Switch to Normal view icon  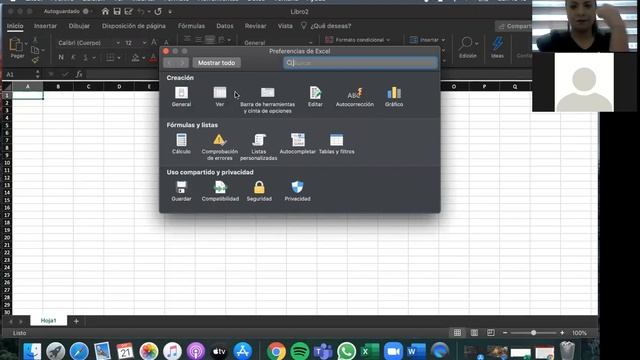click(458, 333)
